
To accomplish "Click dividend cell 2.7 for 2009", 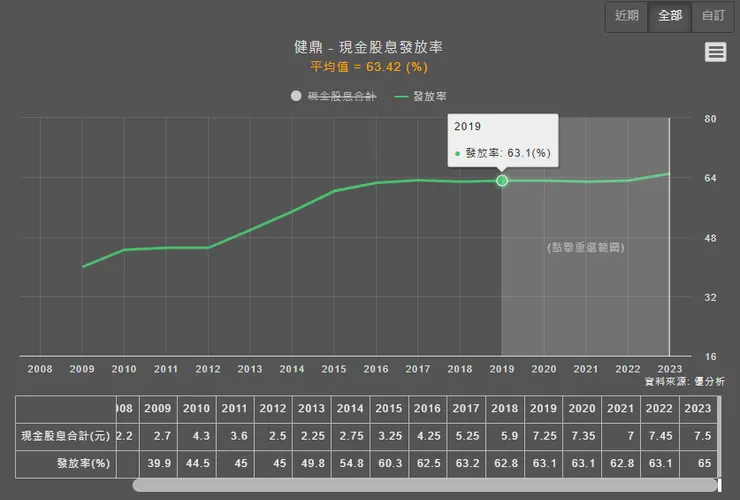I will (158, 436).
